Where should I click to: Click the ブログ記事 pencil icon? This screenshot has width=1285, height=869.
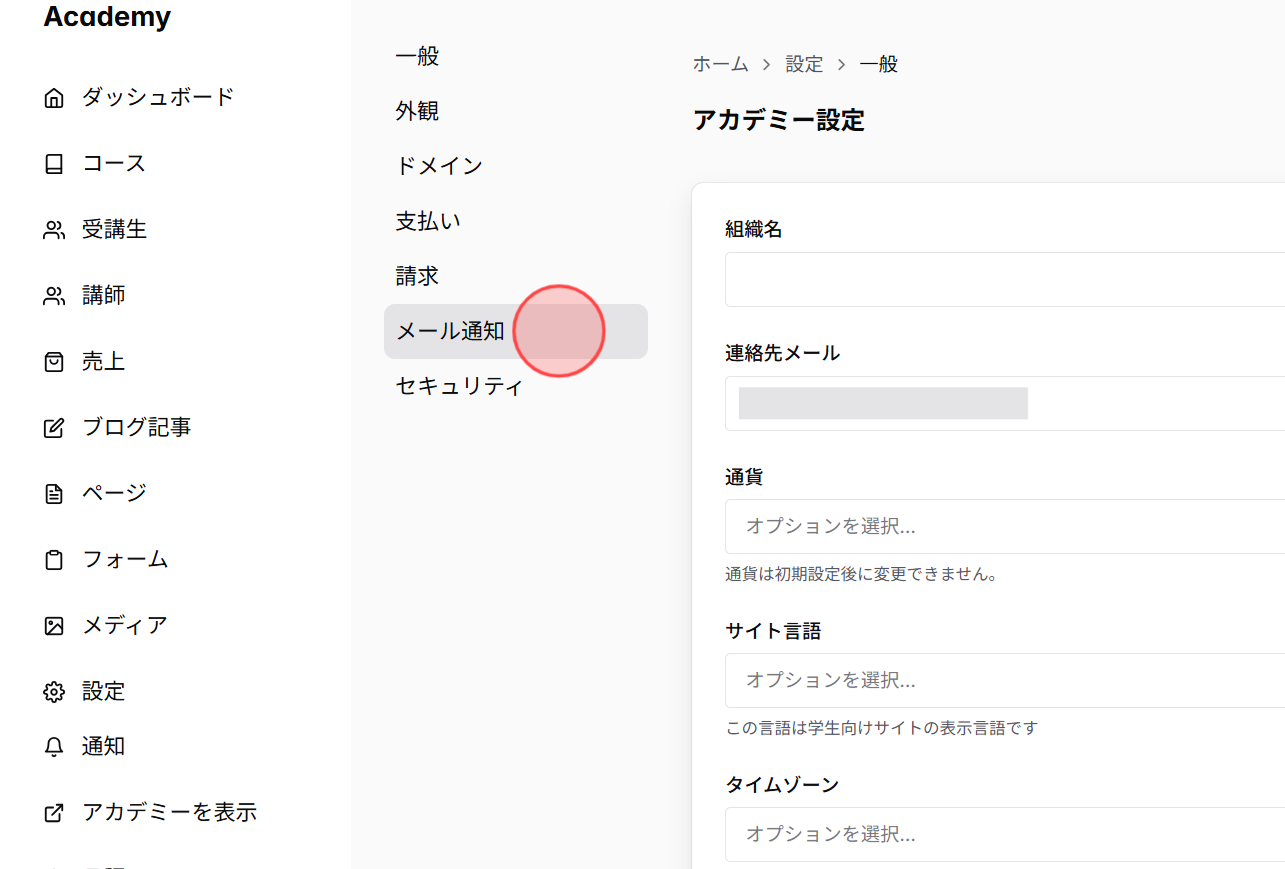tap(53, 427)
